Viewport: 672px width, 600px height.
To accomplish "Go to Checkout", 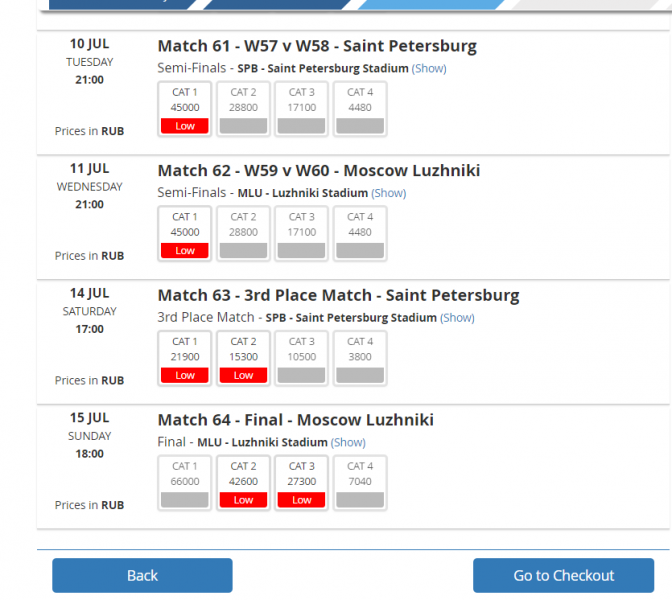I will pyautogui.click(x=563, y=575).
